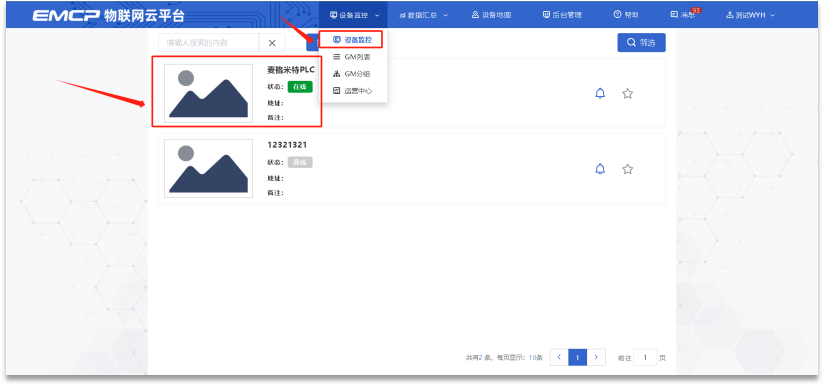The width and height of the screenshot is (824, 386).
Task: Click the bell icon for device 12321321
Action: tap(600, 169)
